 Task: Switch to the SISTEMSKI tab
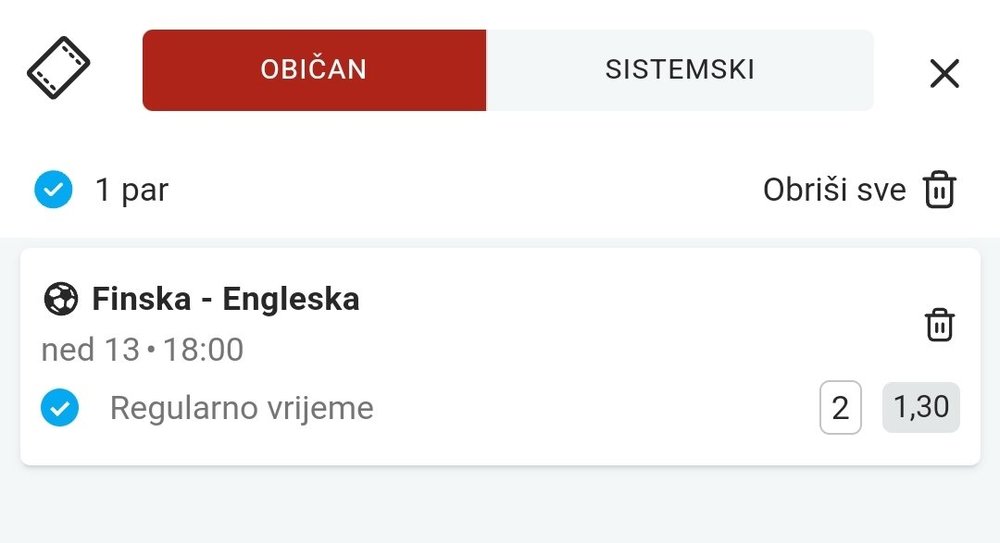click(x=680, y=70)
